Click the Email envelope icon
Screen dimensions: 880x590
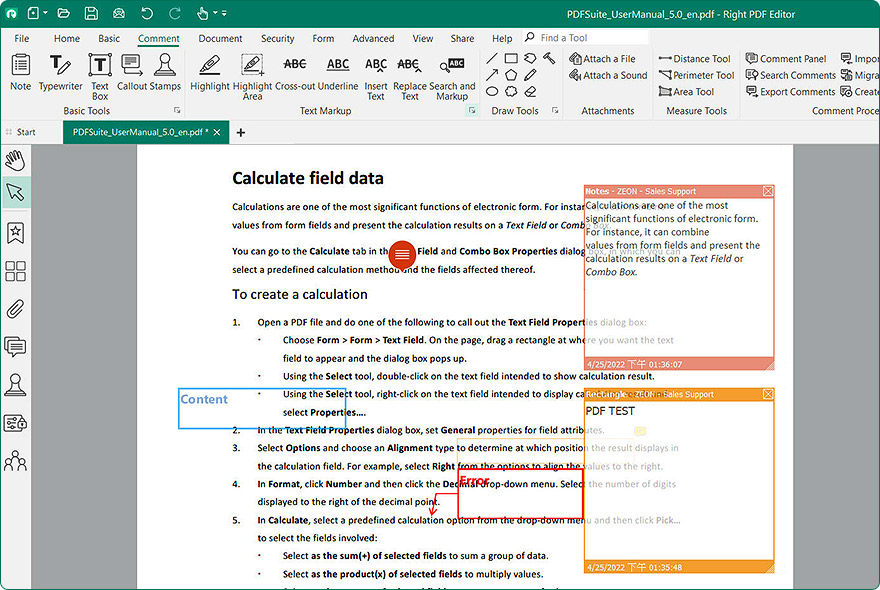(x=118, y=13)
